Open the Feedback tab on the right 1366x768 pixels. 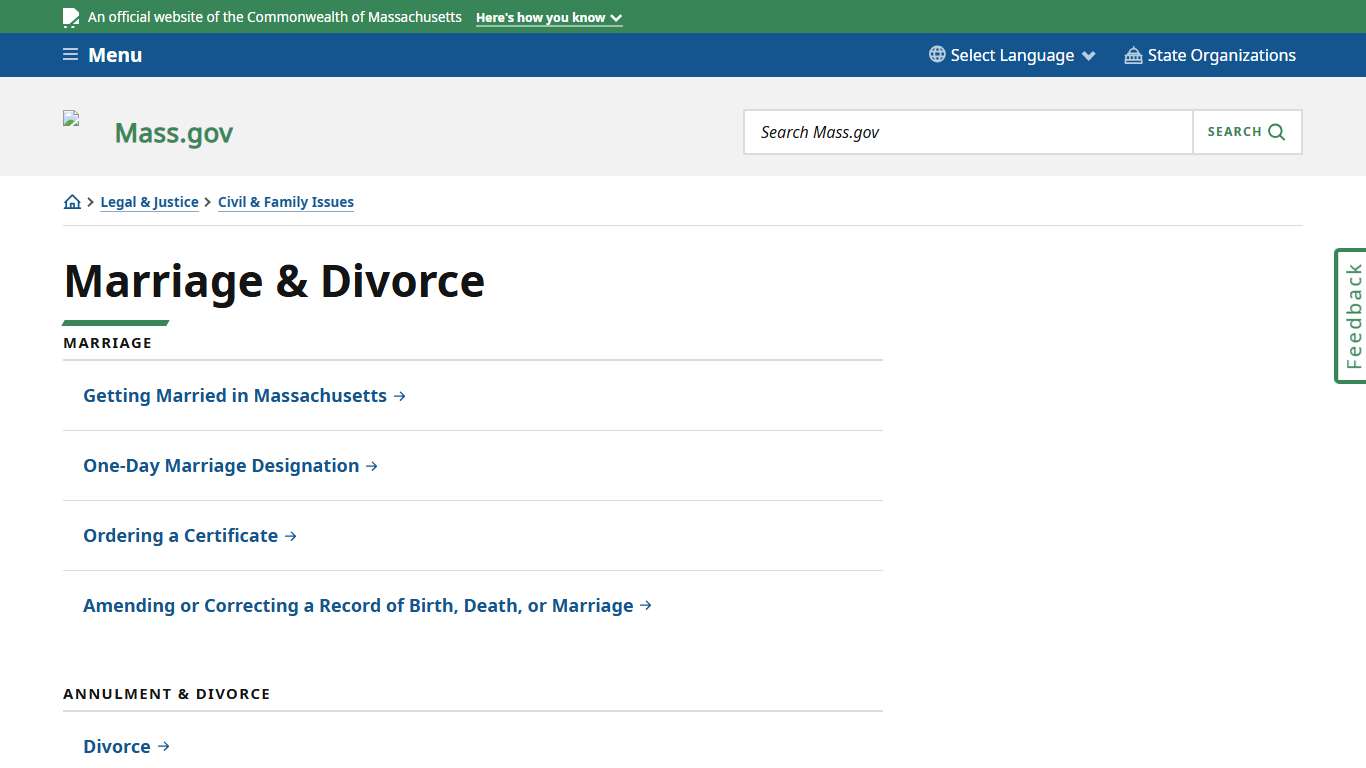(x=1350, y=315)
